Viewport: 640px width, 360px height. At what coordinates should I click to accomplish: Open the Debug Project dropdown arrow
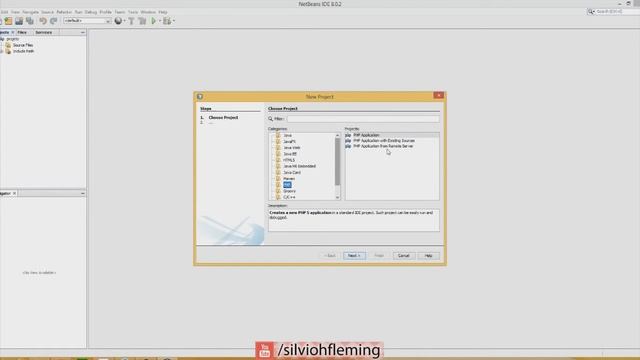pos(174,21)
